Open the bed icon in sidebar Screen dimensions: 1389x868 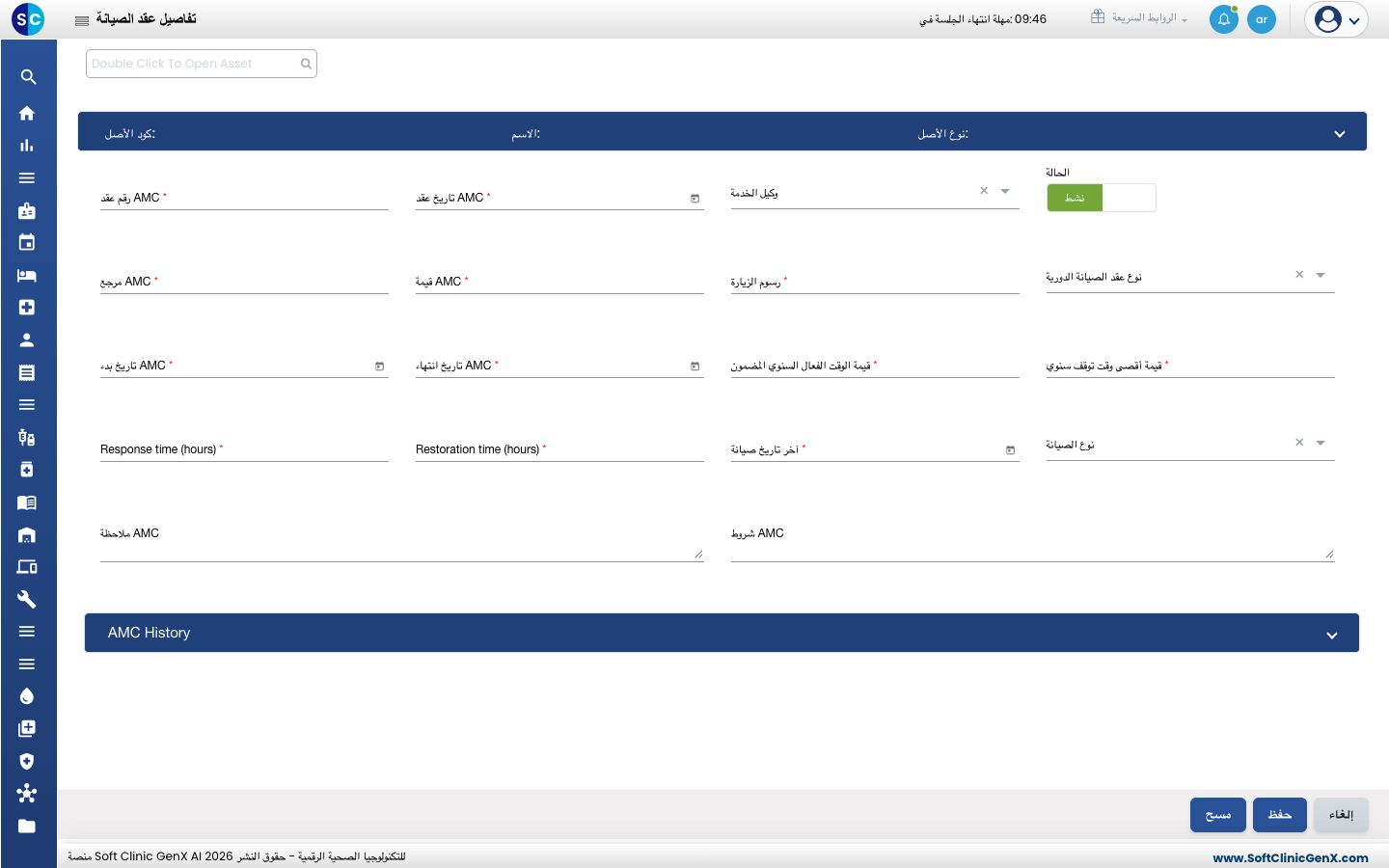click(27, 275)
